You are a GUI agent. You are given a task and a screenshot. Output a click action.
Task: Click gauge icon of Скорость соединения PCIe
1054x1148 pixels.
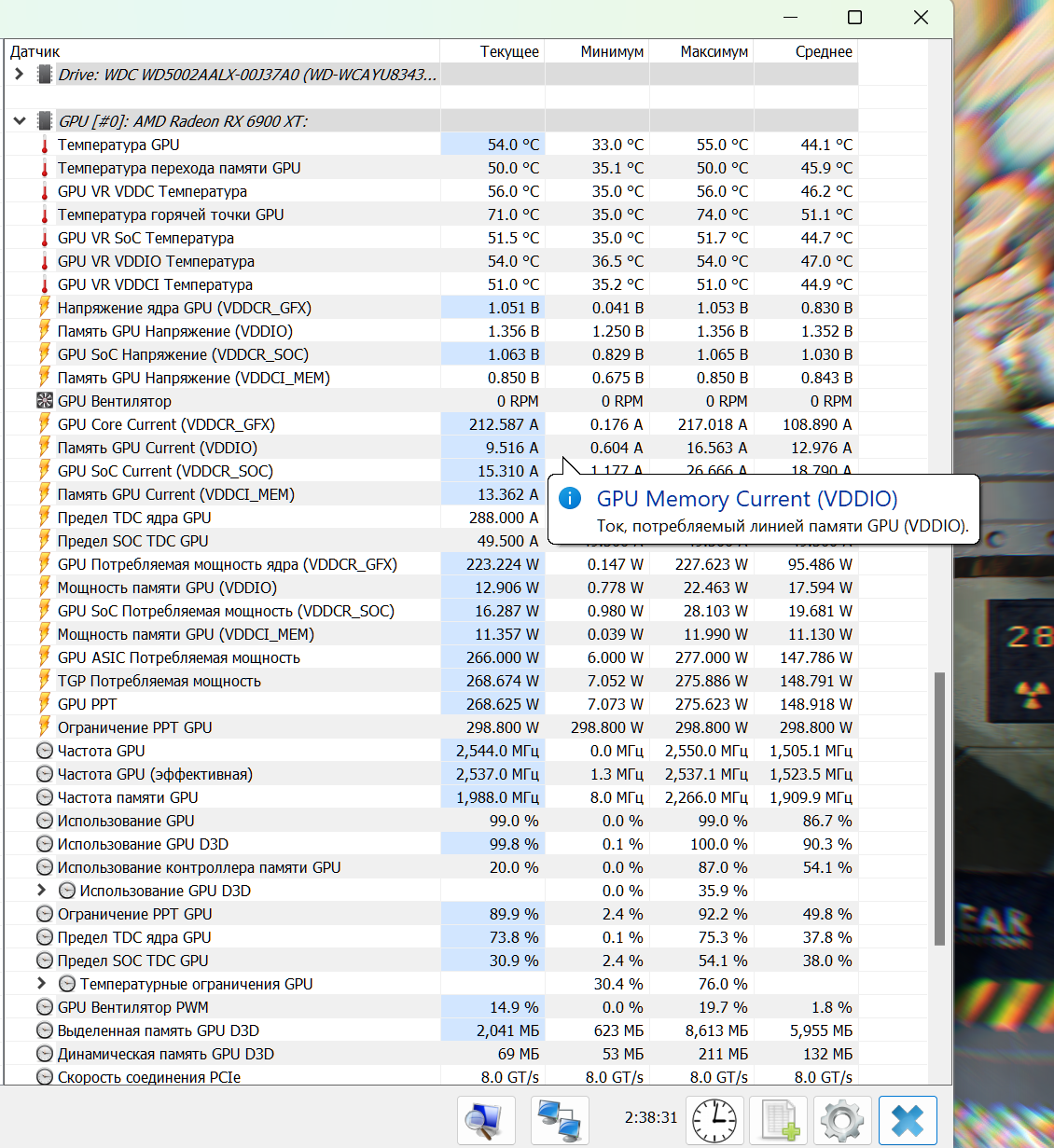[44, 1077]
